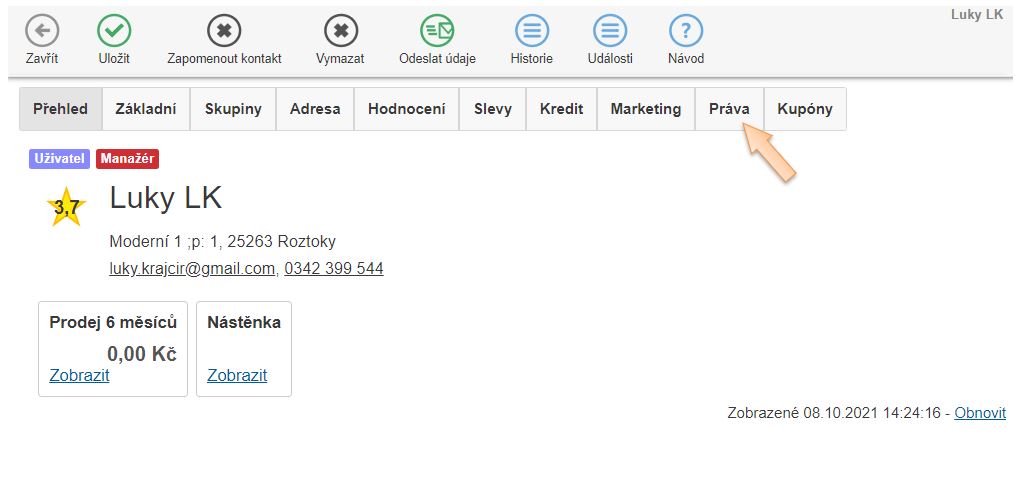Switch to the Kupóny tab
Image resolution: width=1033 pixels, height=480 pixels.
805,109
